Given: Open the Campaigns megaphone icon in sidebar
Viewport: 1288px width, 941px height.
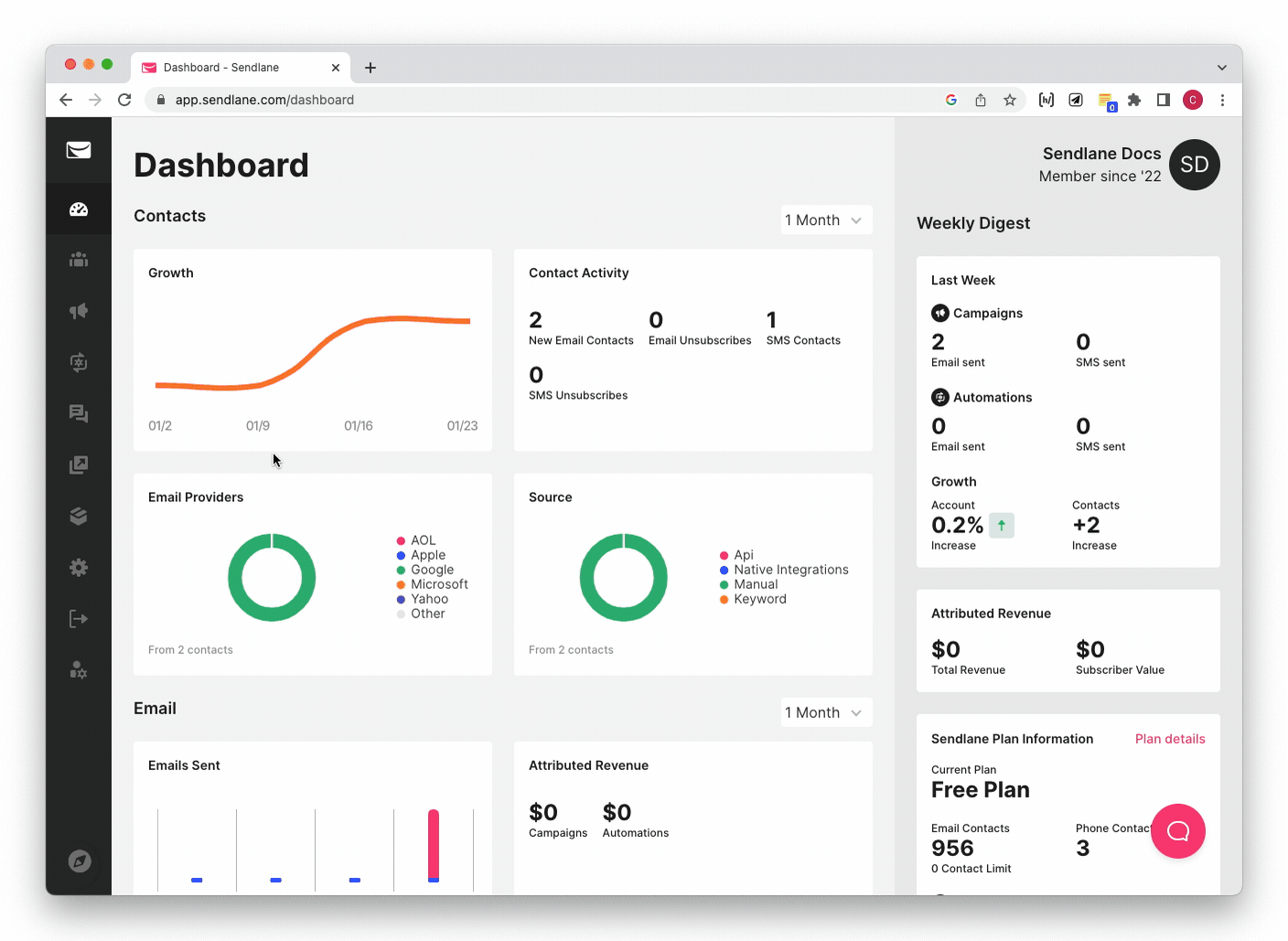Looking at the screenshot, I should click(79, 311).
